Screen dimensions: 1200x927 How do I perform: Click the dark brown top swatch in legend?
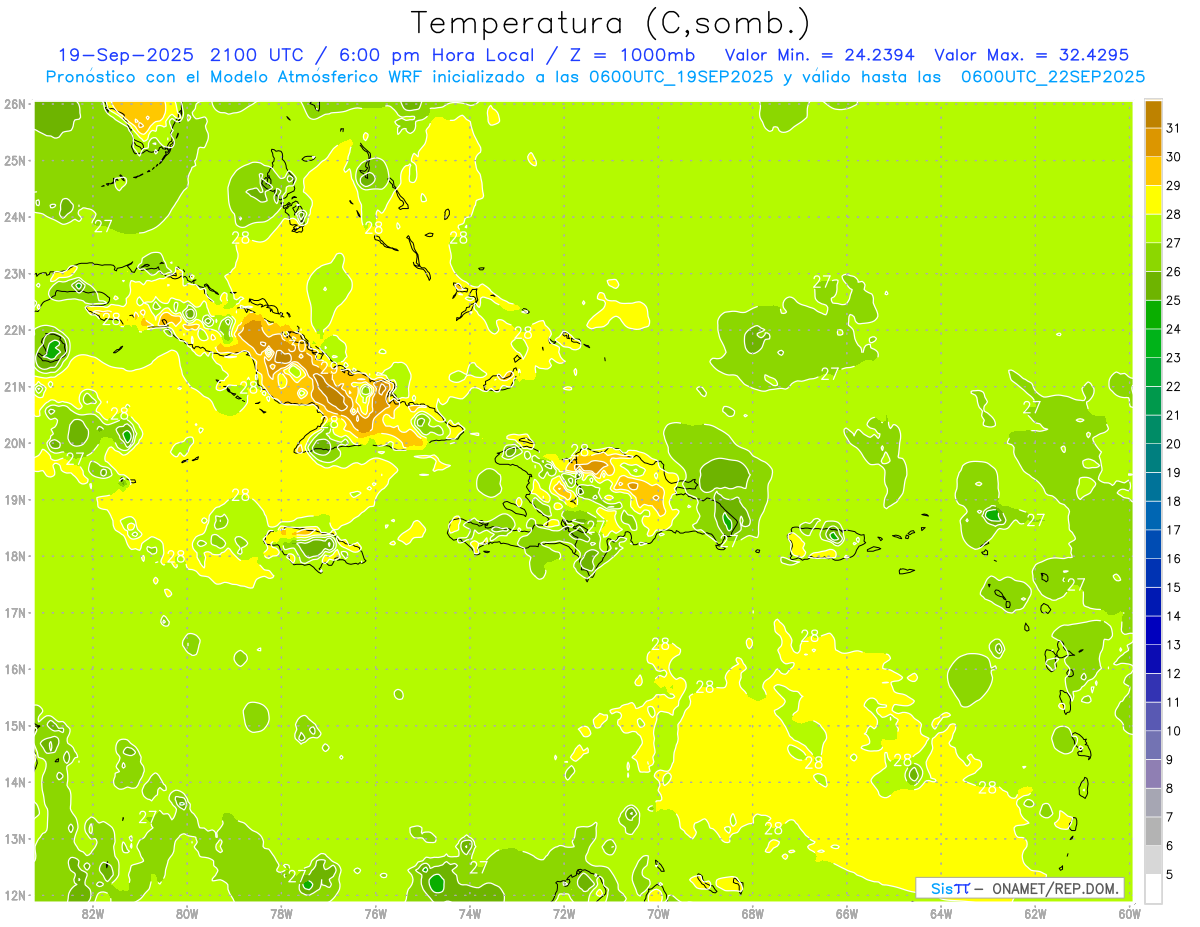tap(1153, 114)
